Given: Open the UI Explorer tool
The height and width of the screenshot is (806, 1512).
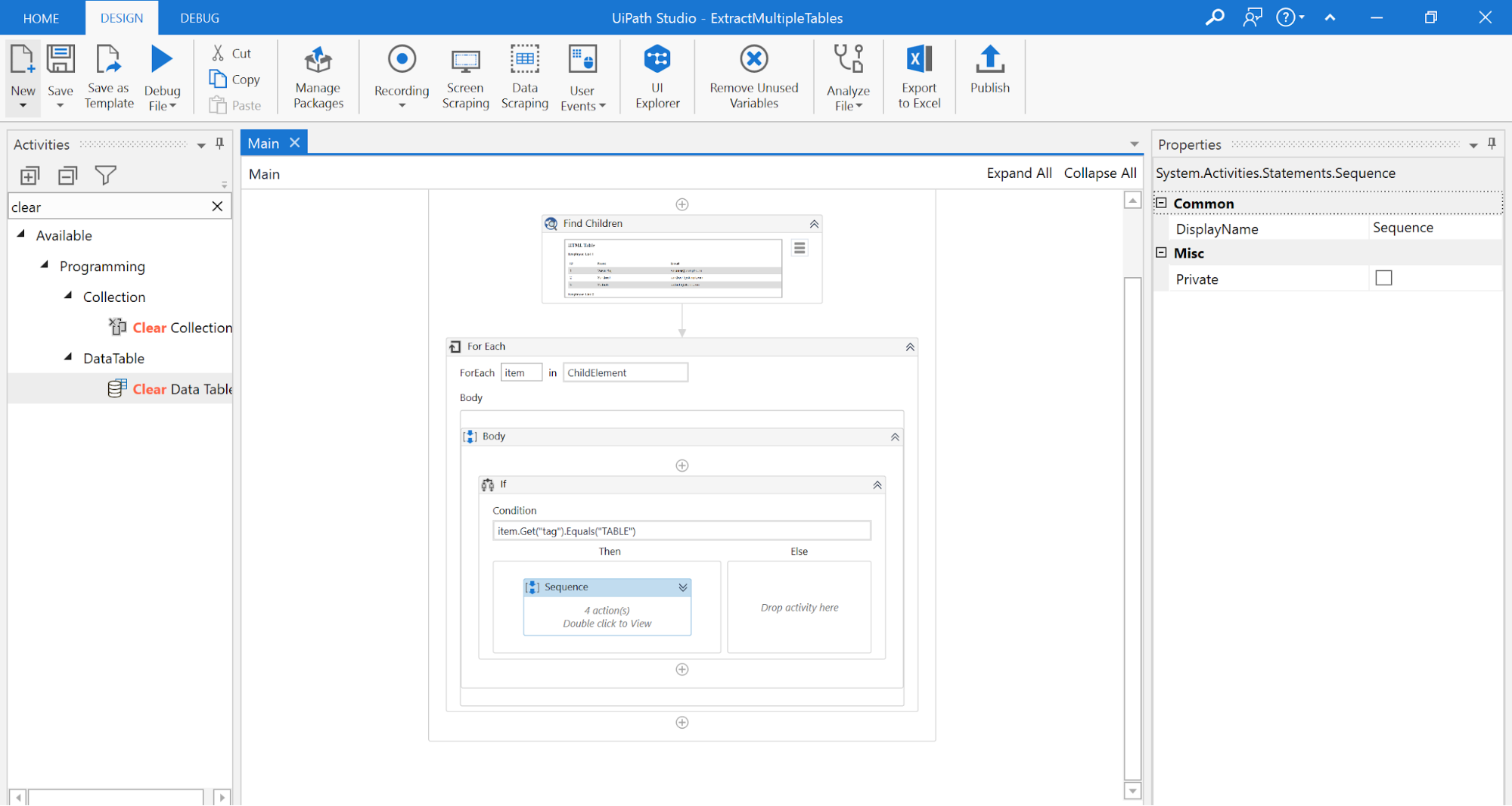Looking at the screenshot, I should (657, 76).
